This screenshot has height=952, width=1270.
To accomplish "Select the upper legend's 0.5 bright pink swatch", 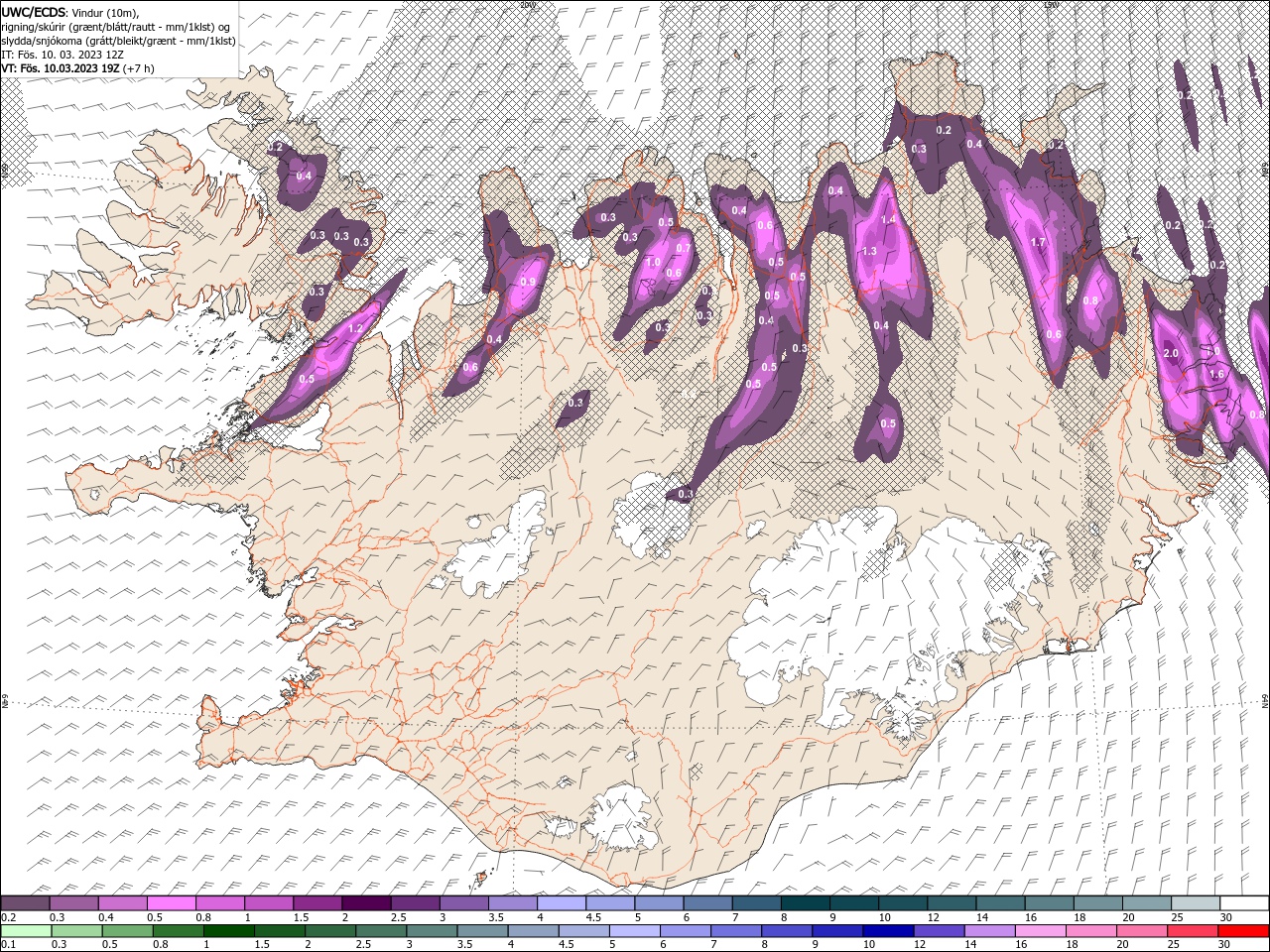I will 171,903.
